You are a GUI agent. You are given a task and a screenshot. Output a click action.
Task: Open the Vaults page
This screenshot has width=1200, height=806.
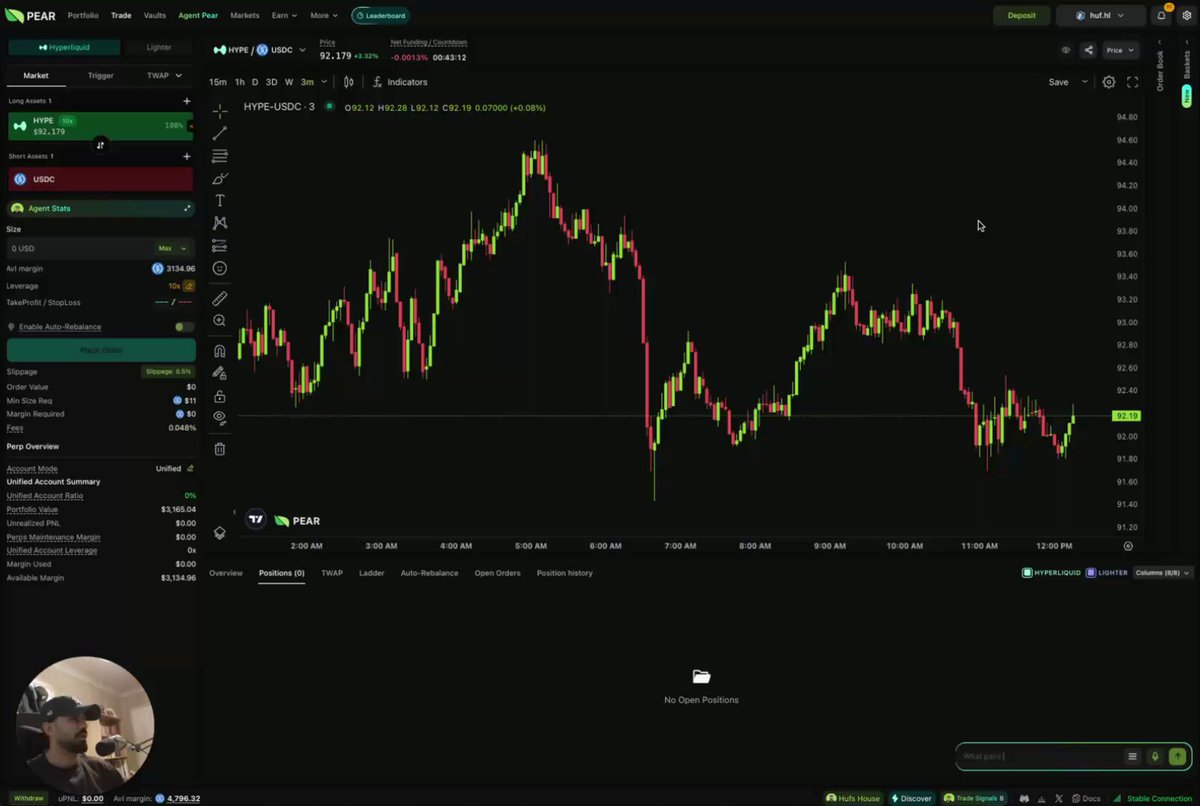(x=155, y=15)
